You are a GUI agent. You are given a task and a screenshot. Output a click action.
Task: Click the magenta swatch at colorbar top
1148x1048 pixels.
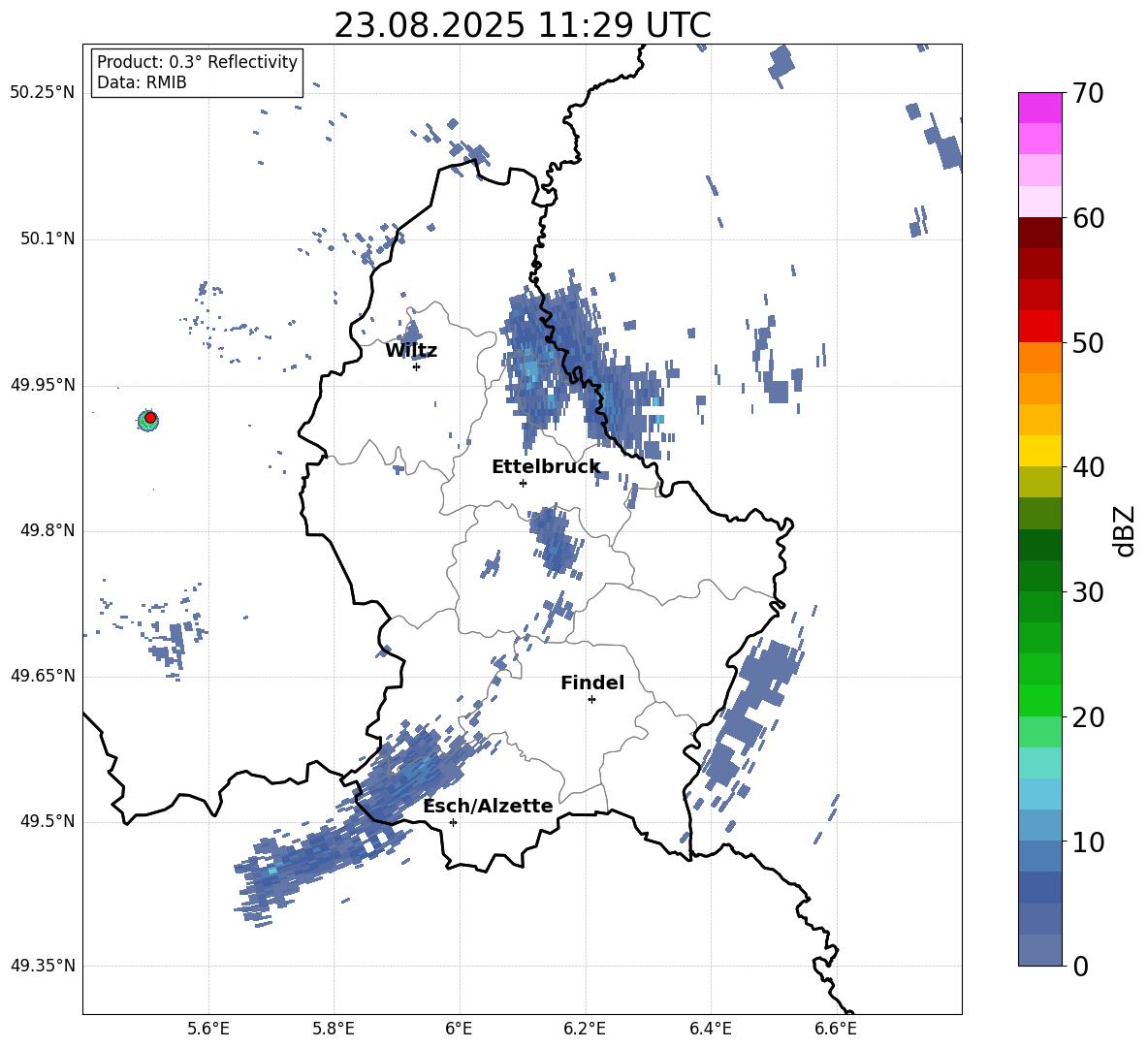click(1039, 108)
